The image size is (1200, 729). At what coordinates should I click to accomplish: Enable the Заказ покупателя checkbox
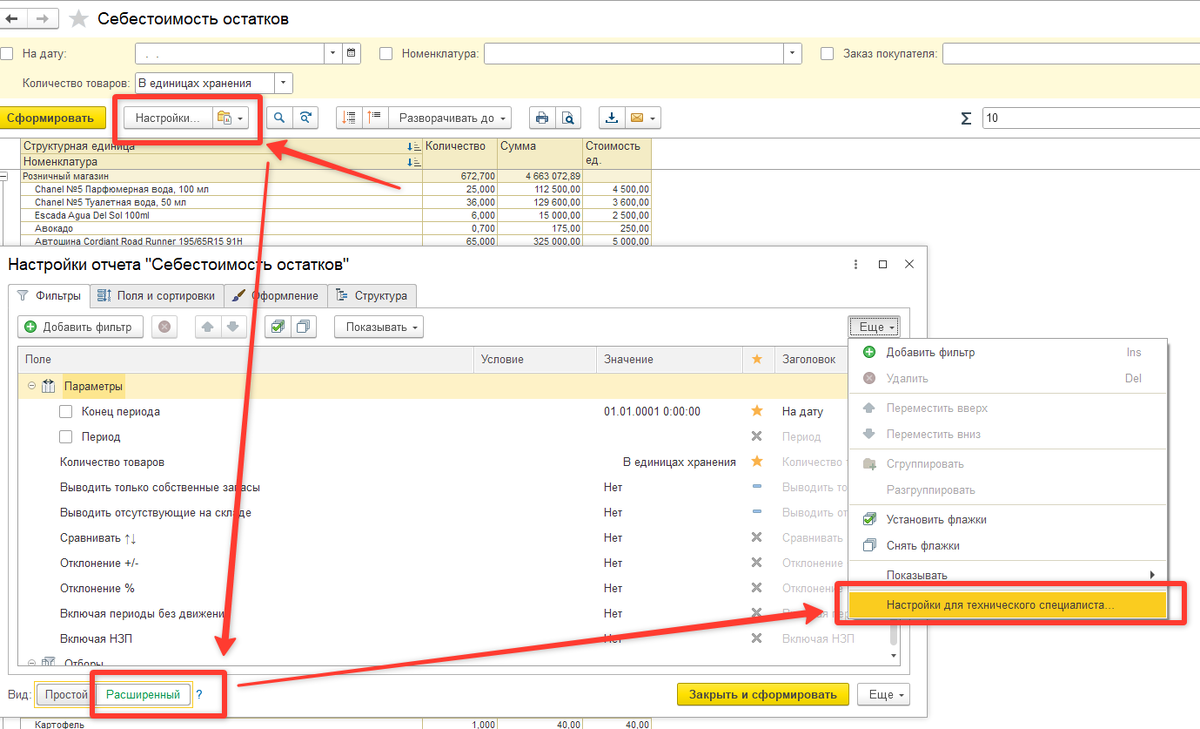pos(827,54)
